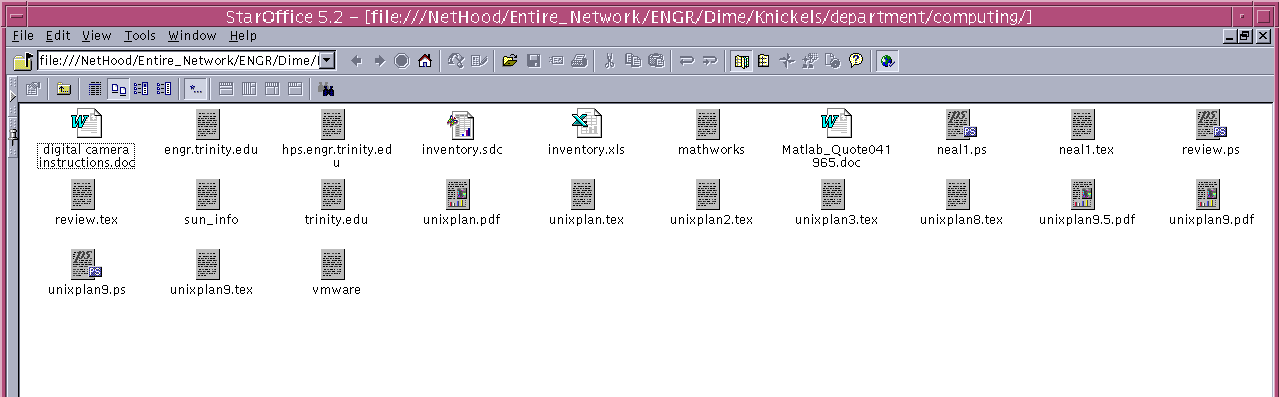Open a file with the folder icon

[x=510, y=61]
